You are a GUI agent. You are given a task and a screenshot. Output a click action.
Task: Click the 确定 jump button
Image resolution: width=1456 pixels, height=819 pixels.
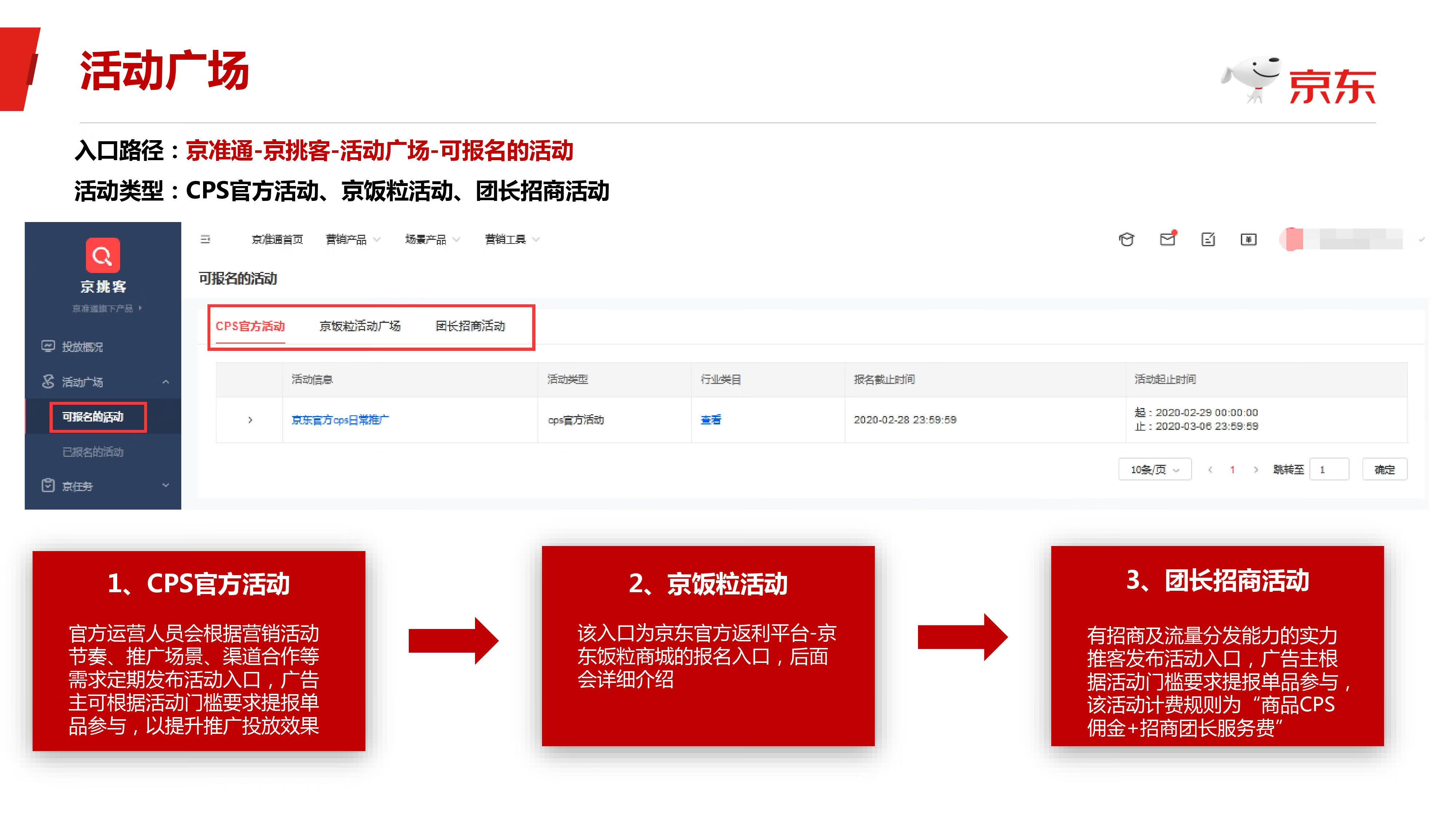(1385, 470)
